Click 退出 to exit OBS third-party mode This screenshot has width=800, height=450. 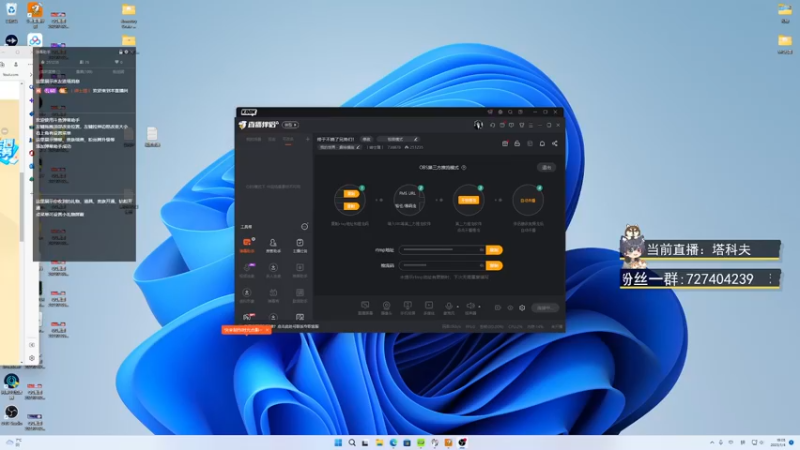(x=546, y=167)
